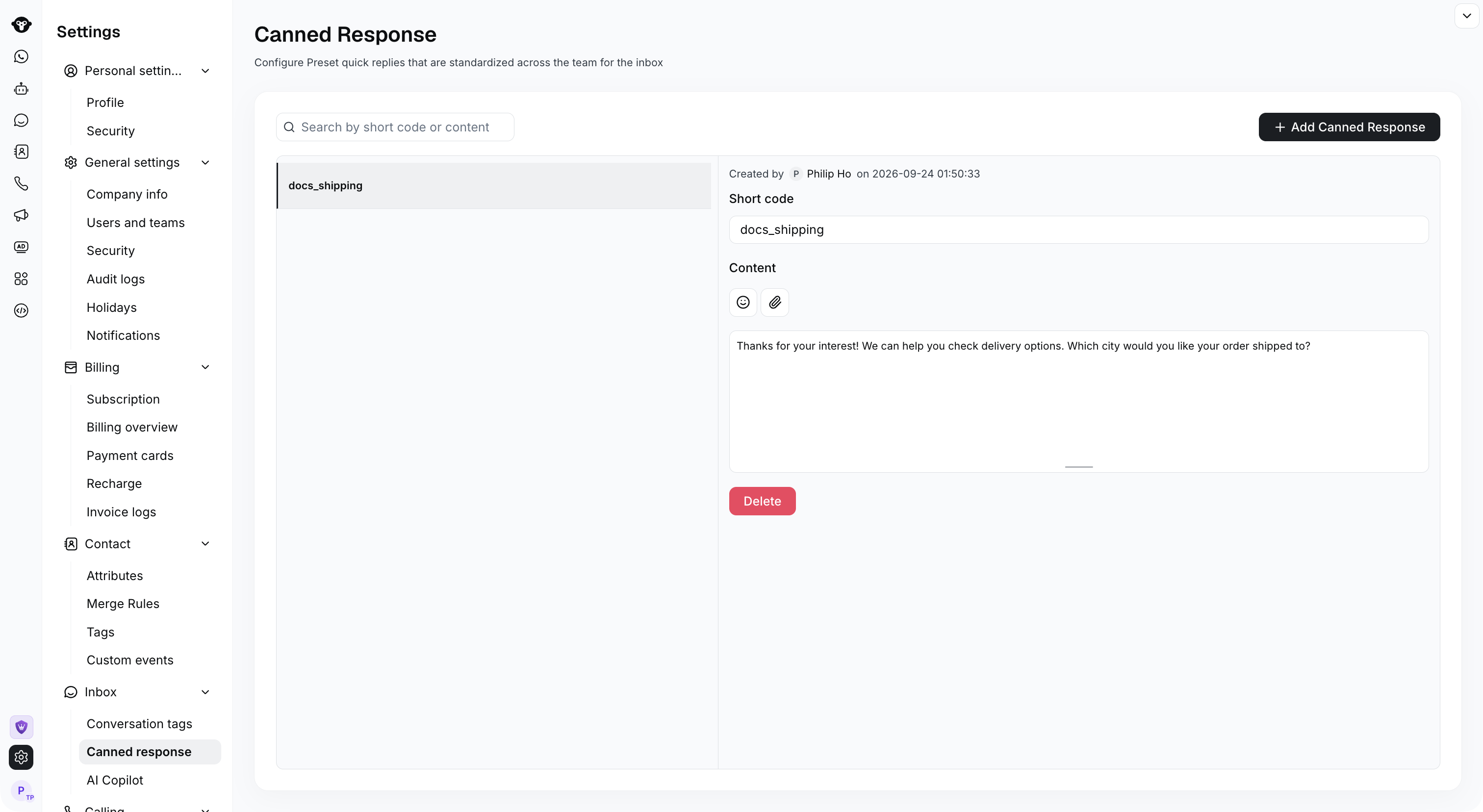Open the megaphone campaigns icon

pyautogui.click(x=21, y=215)
